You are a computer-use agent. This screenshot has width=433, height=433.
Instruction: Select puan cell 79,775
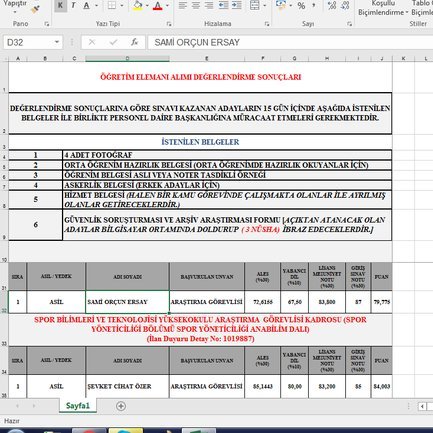pyautogui.click(x=382, y=302)
